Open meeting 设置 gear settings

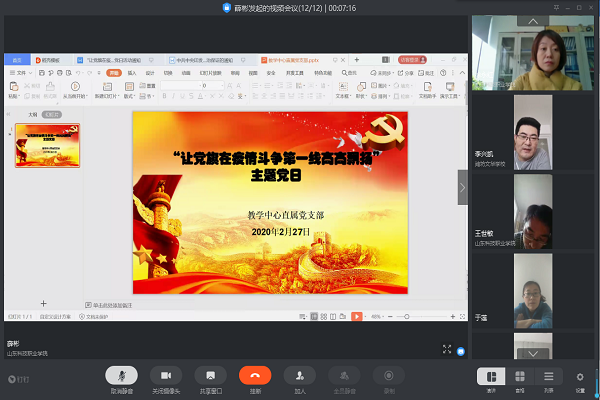(x=580, y=377)
